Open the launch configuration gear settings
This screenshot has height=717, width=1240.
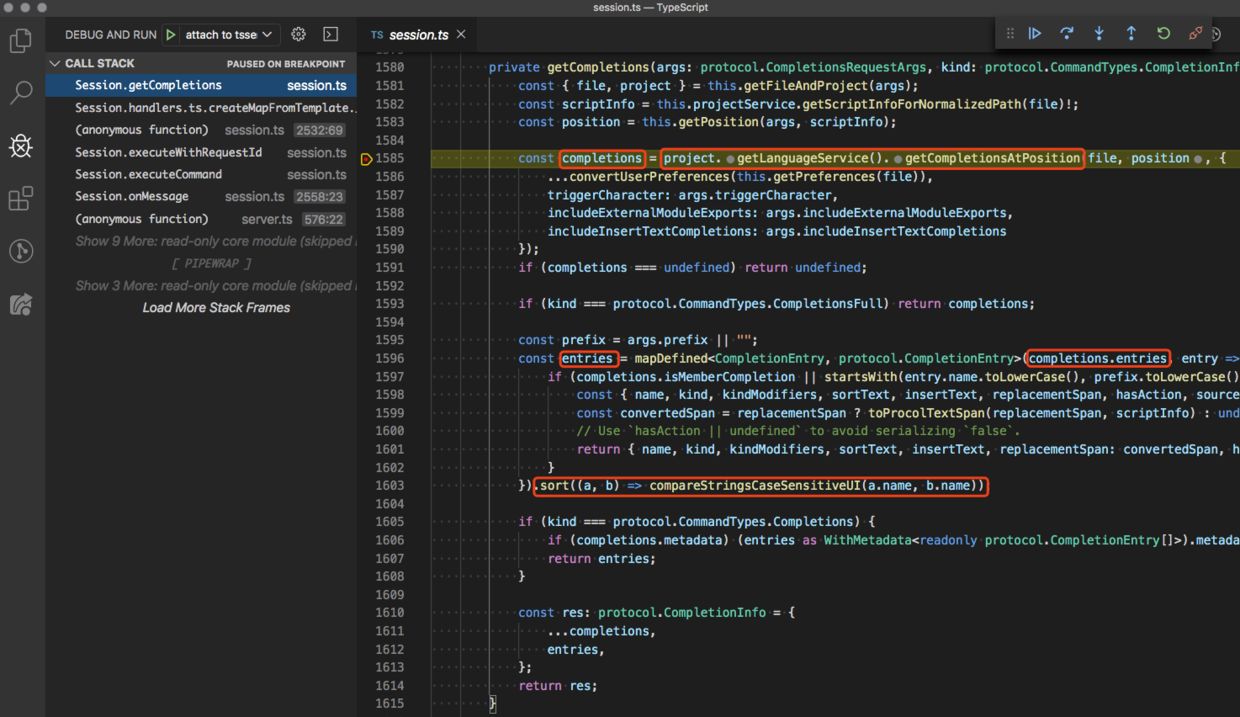[x=298, y=34]
